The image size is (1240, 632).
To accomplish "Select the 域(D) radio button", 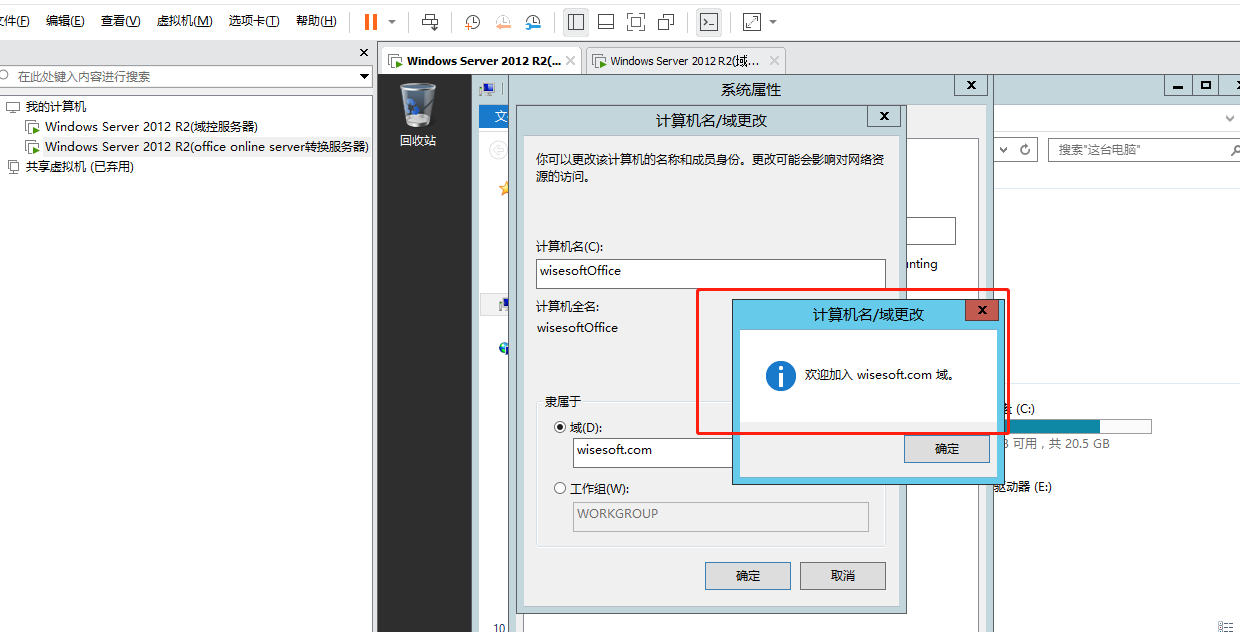I will click(560, 427).
